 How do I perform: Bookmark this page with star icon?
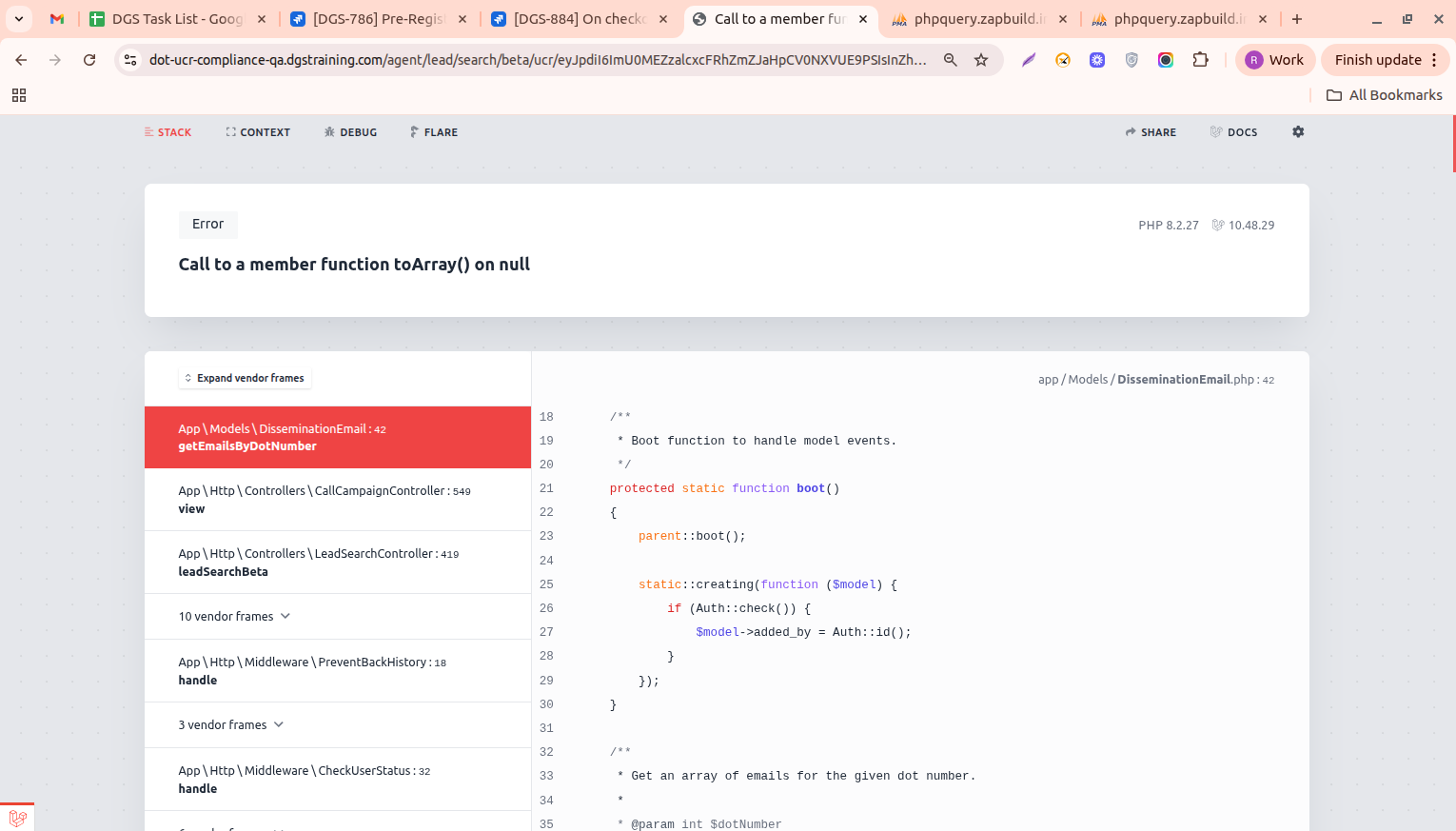click(x=981, y=60)
